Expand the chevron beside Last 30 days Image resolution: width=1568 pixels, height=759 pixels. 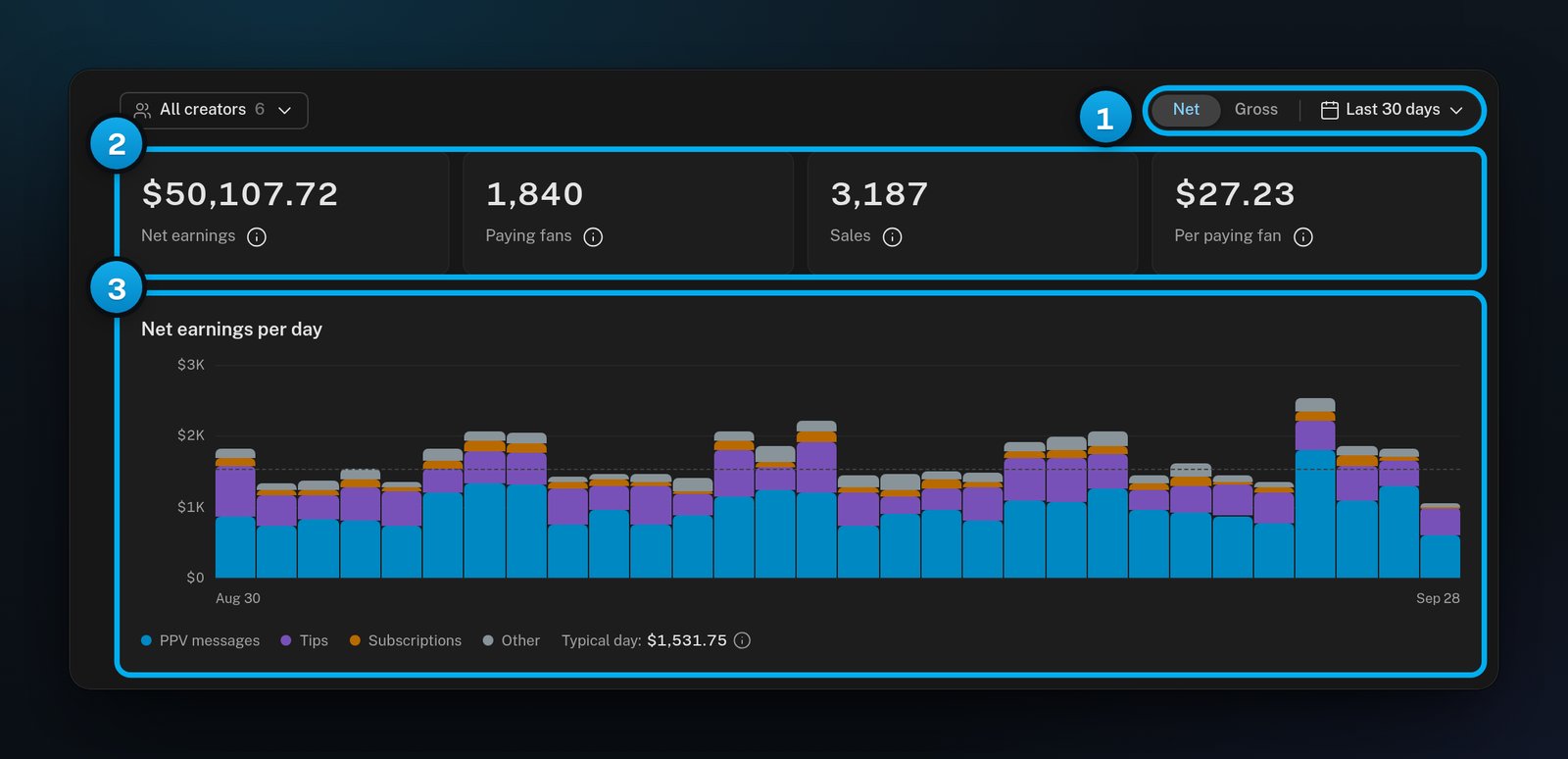pos(1456,110)
